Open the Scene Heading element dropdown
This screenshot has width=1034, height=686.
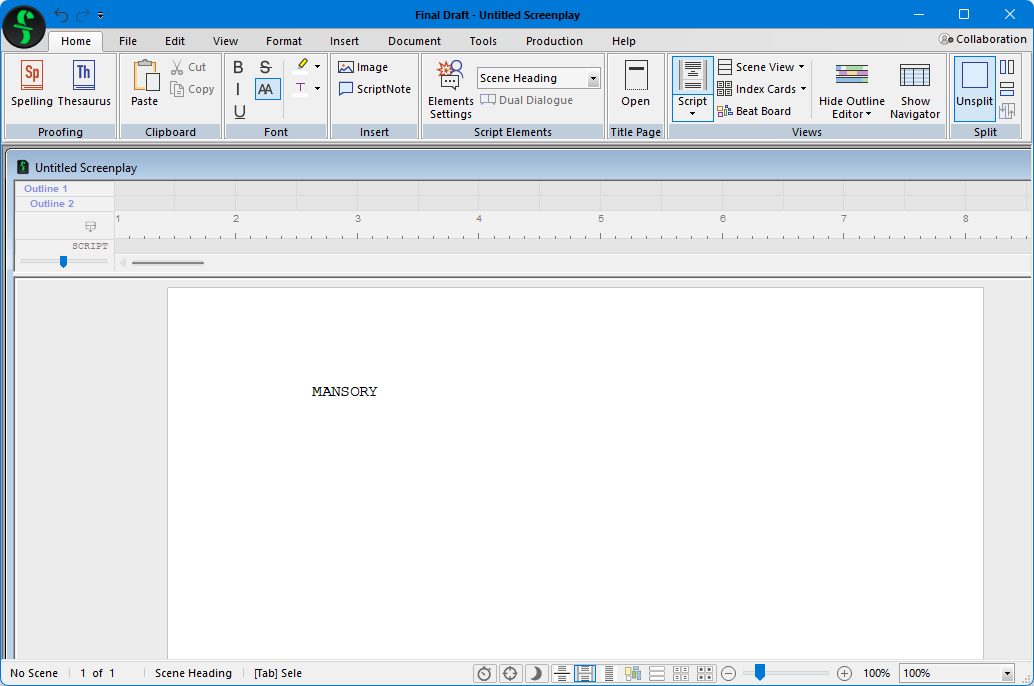point(593,78)
